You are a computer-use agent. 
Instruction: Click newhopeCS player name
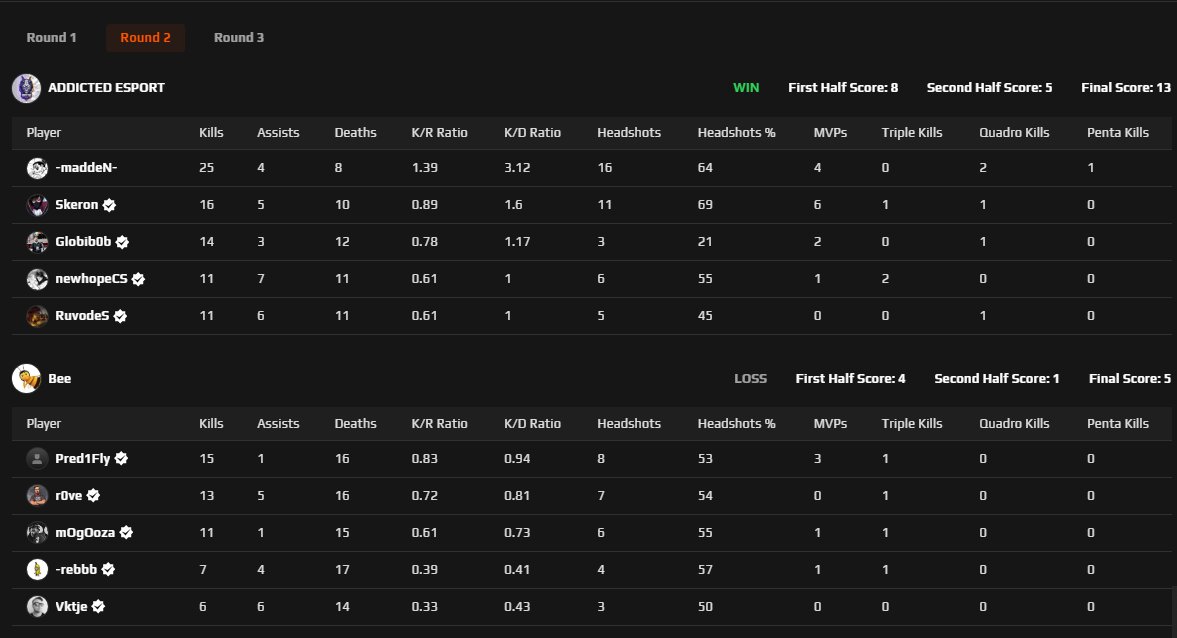point(92,278)
